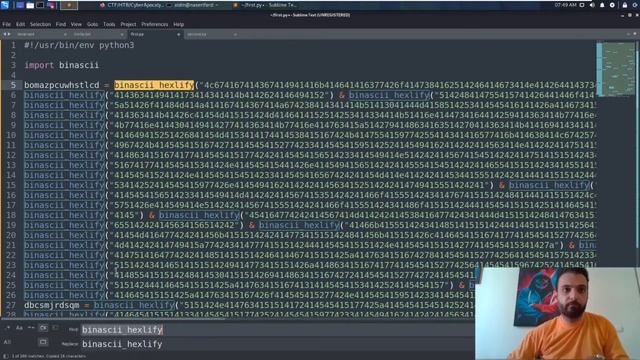Viewport: 640px width, 360px height.
Task: Switch to Sublime Text taskbar entry
Action: pyautogui.click(x=265, y=5)
